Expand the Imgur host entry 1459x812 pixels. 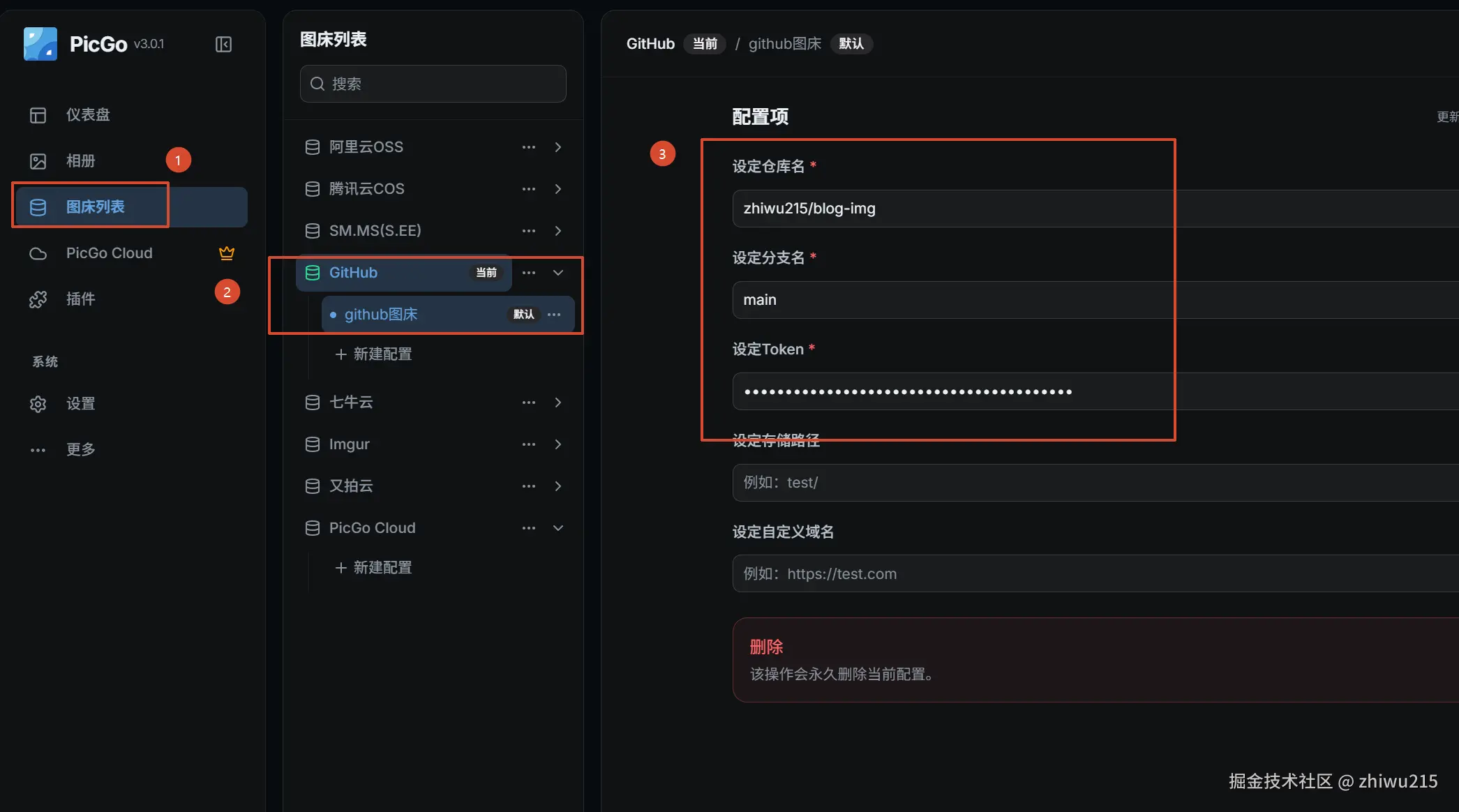[558, 444]
